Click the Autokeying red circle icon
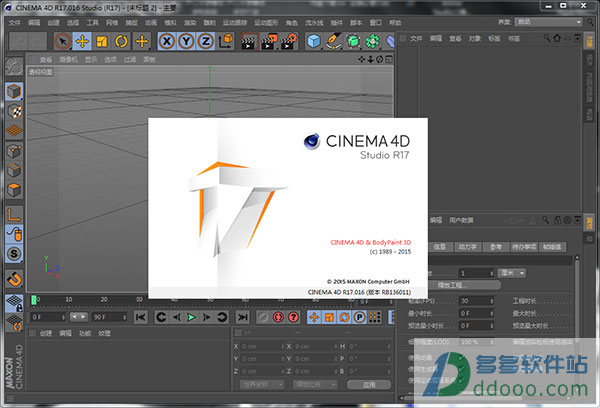The image size is (600, 408). point(278,317)
